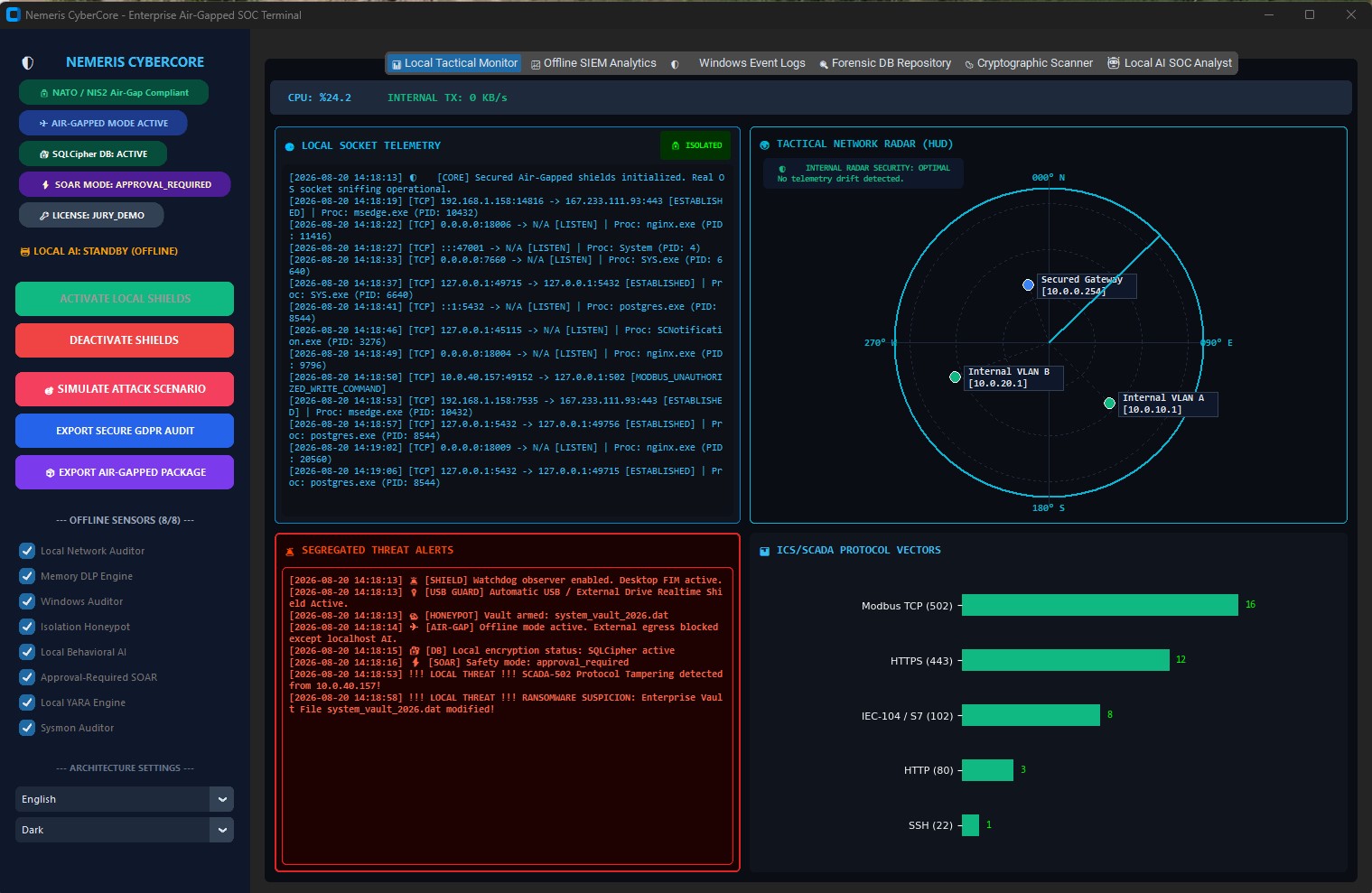Click ACTIVATE LOCAL SHIELDS button
The height and width of the screenshot is (893, 1372).
pos(125,299)
